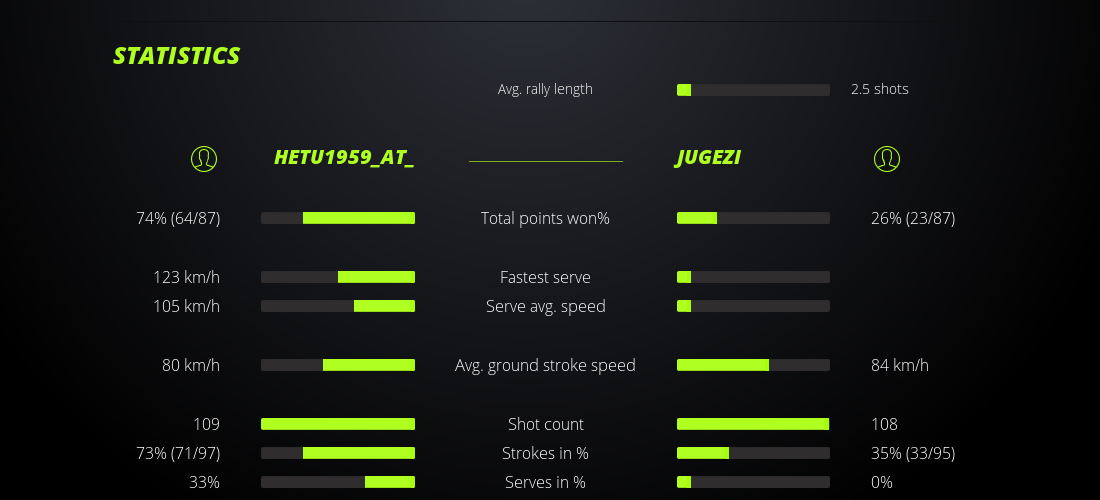Click the STATISTICS heading
This screenshot has width=1100, height=500.
tap(177, 56)
